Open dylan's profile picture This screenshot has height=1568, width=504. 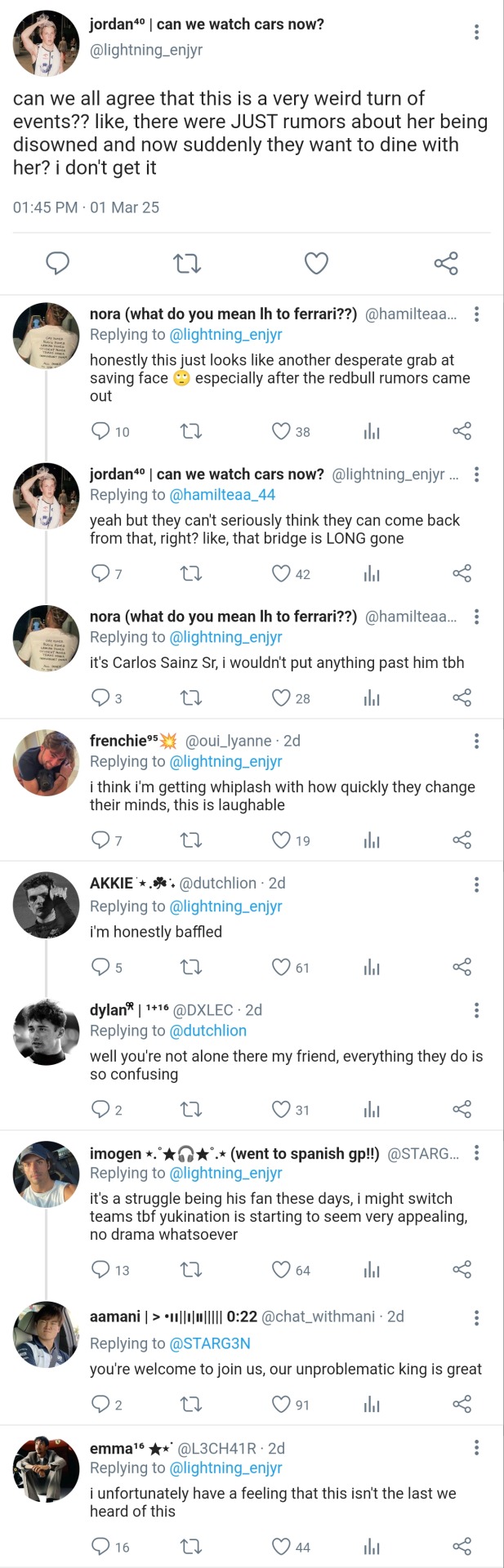(46, 1032)
